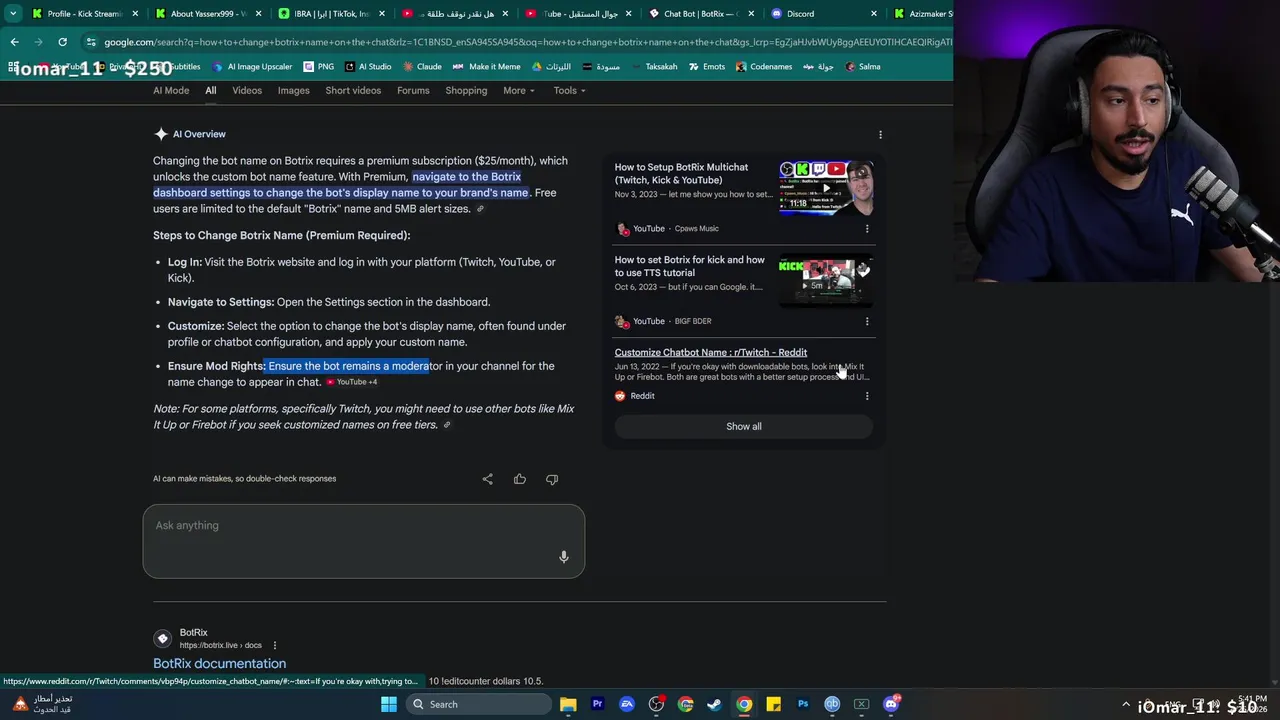Activate microphone in Ask anything box
The image size is (1280, 720).
click(x=563, y=557)
